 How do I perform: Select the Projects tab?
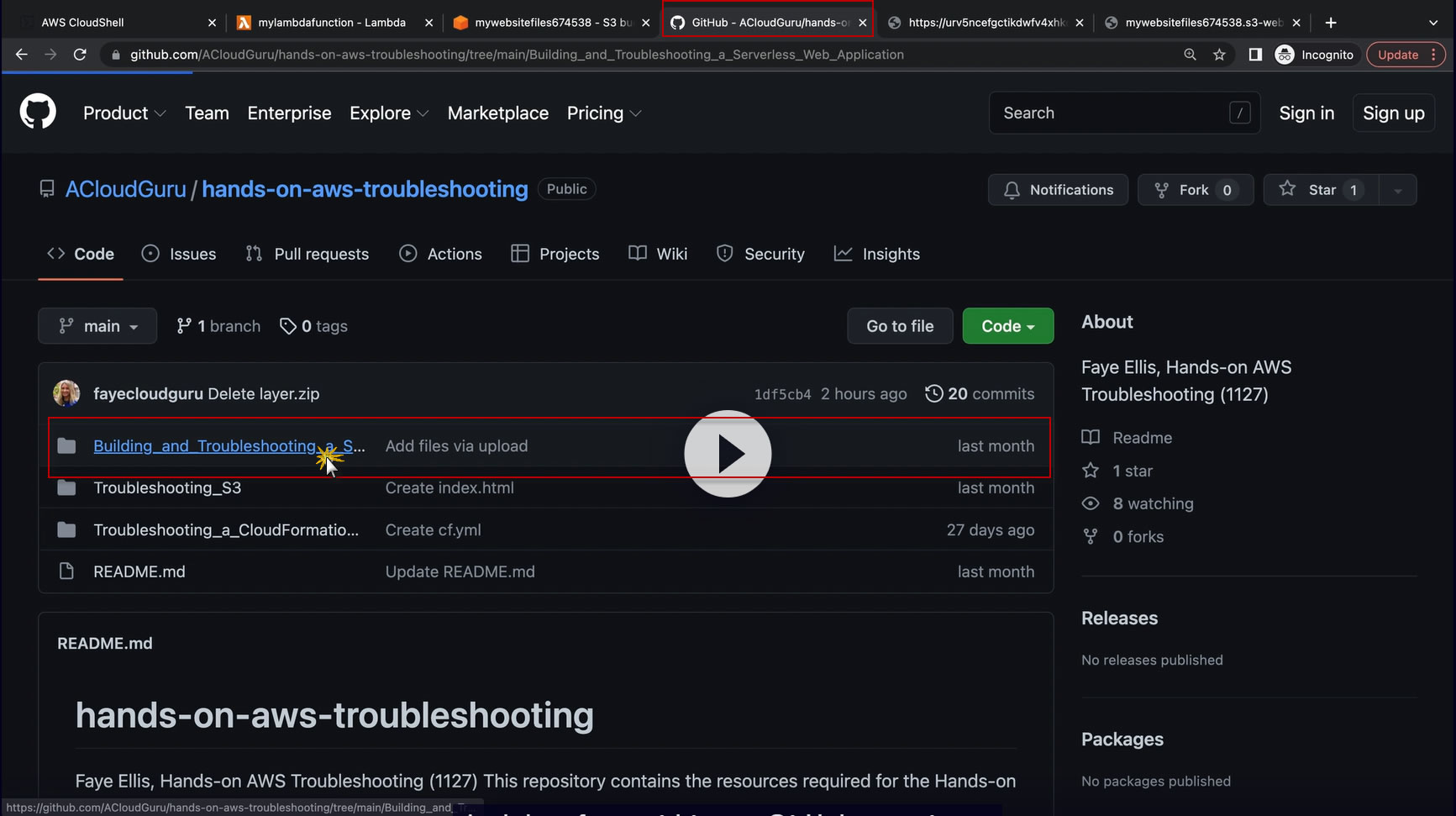click(555, 254)
